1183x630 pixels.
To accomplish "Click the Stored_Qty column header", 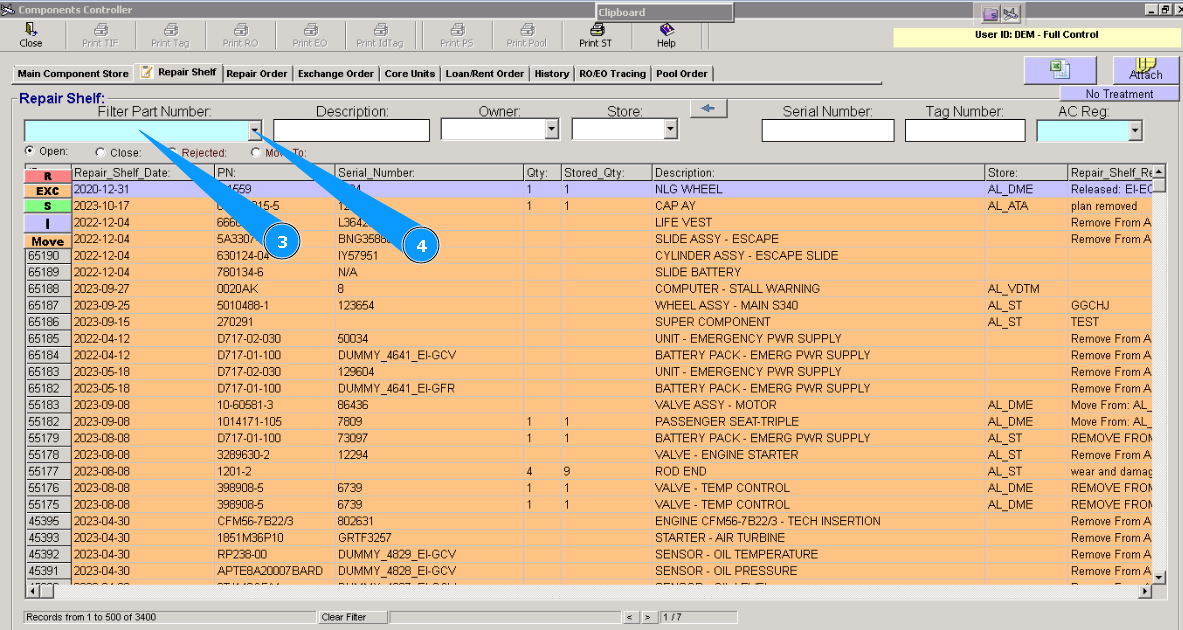I will 607,173.
